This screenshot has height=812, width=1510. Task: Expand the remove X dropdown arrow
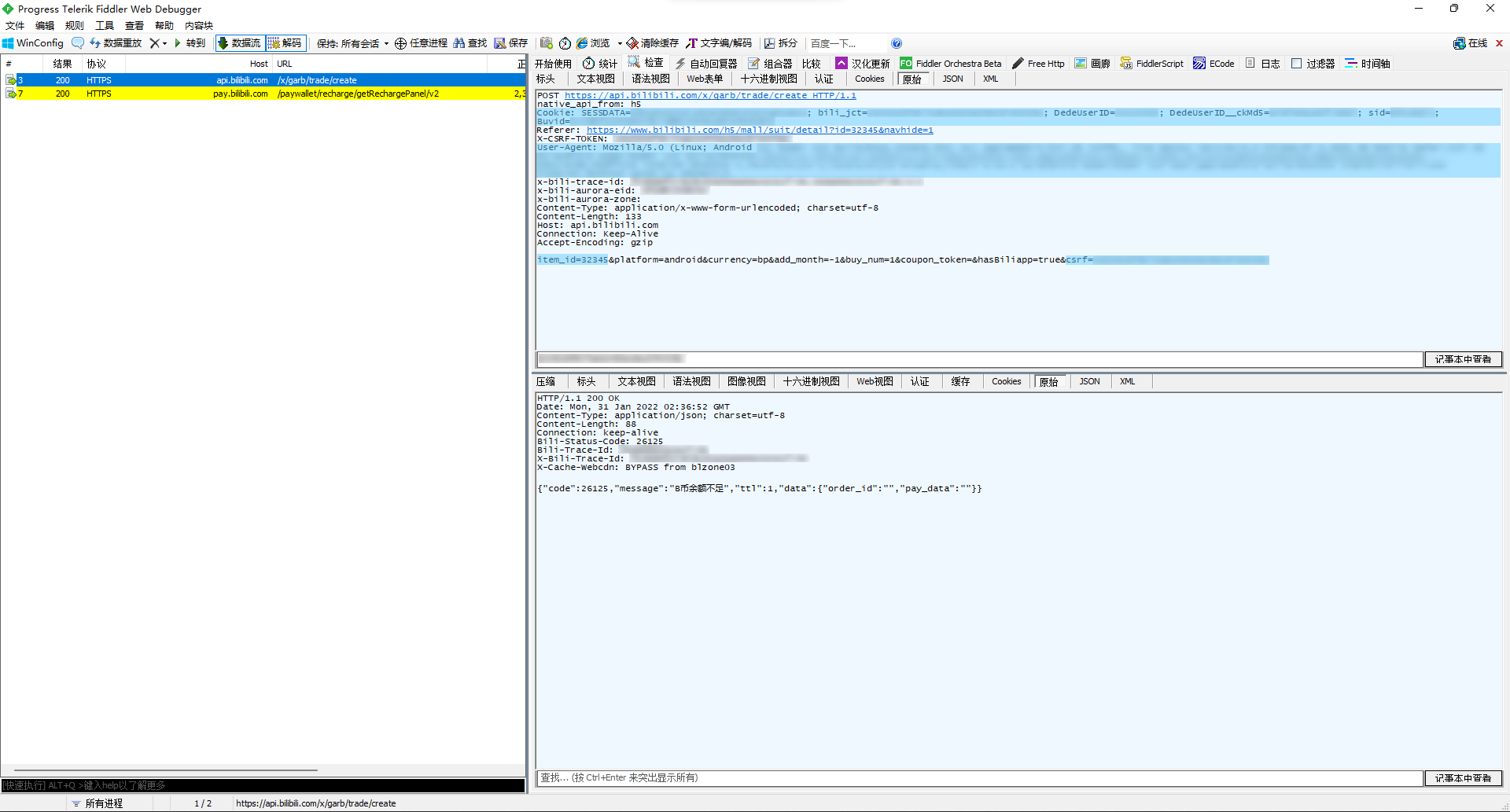(164, 43)
